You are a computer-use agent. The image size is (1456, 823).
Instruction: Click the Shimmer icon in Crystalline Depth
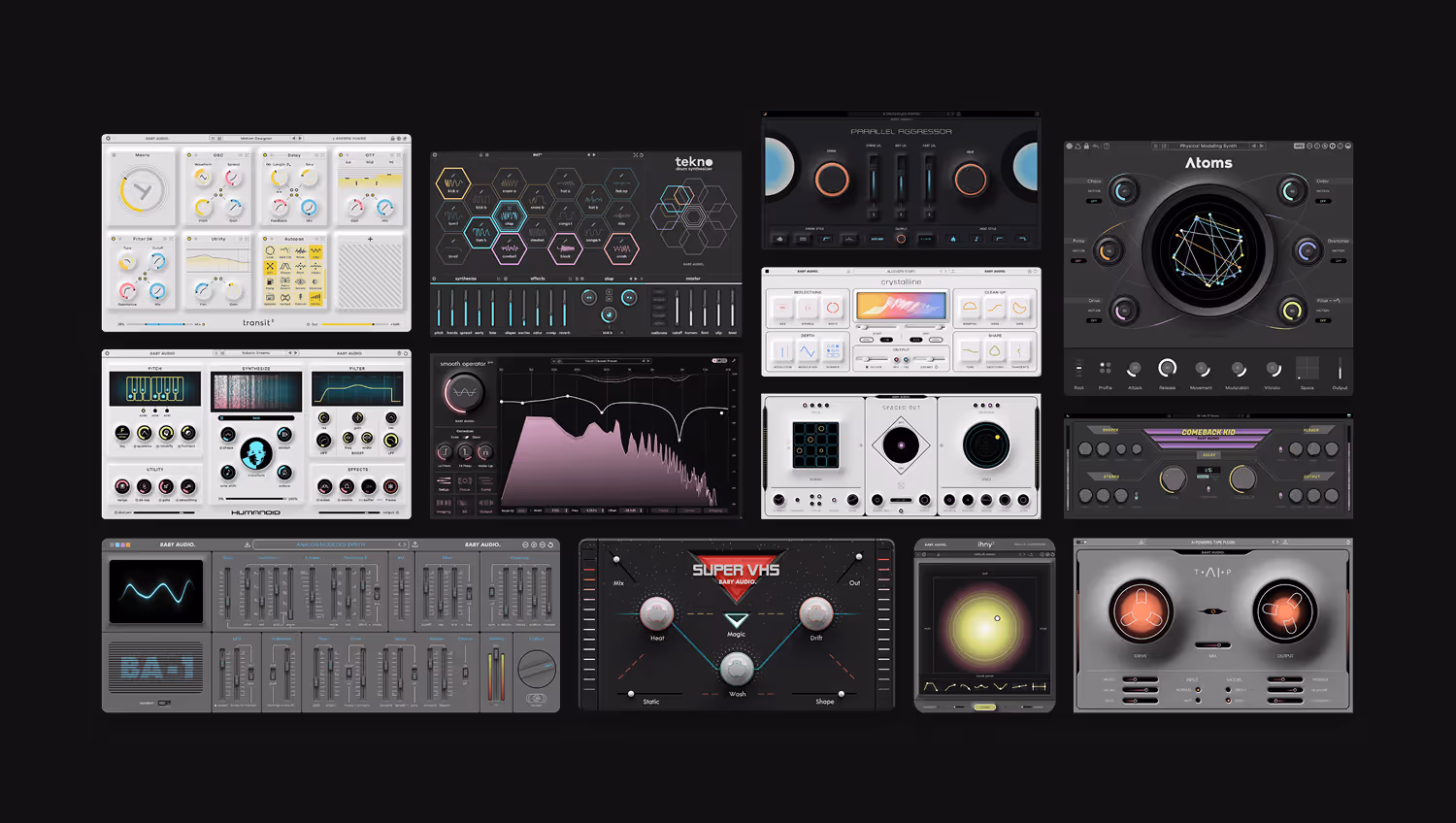833,351
